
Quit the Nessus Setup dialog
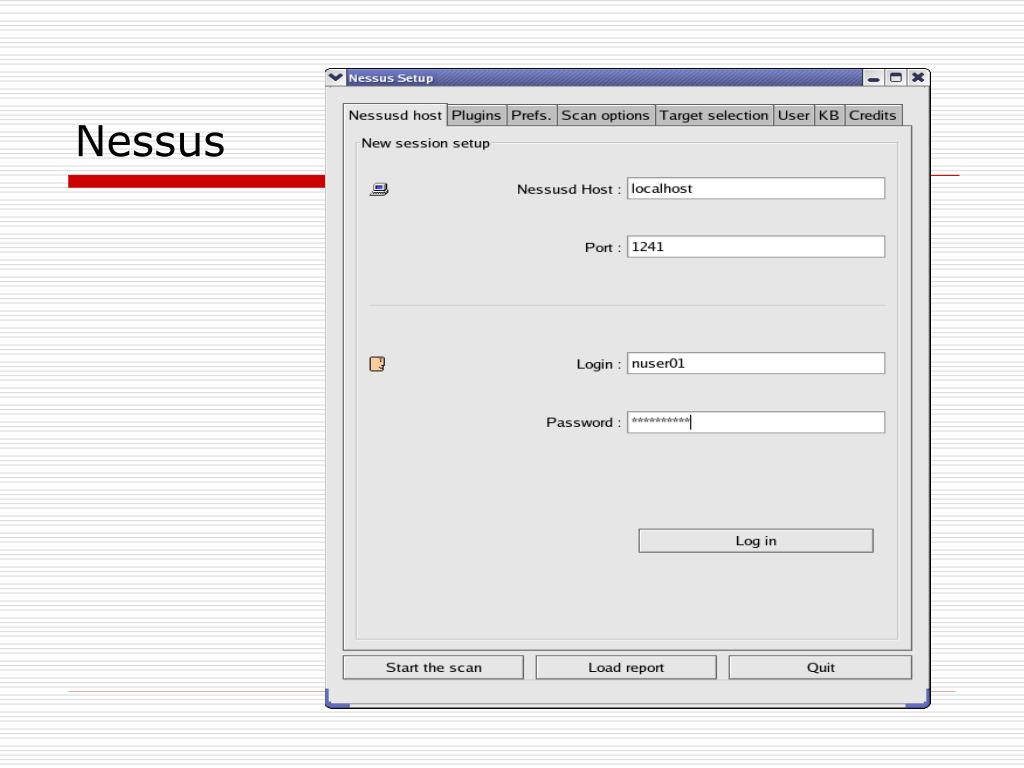click(x=820, y=667)
